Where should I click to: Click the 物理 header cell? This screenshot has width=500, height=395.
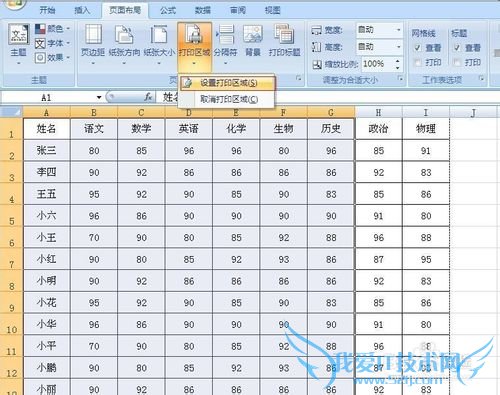426,129
